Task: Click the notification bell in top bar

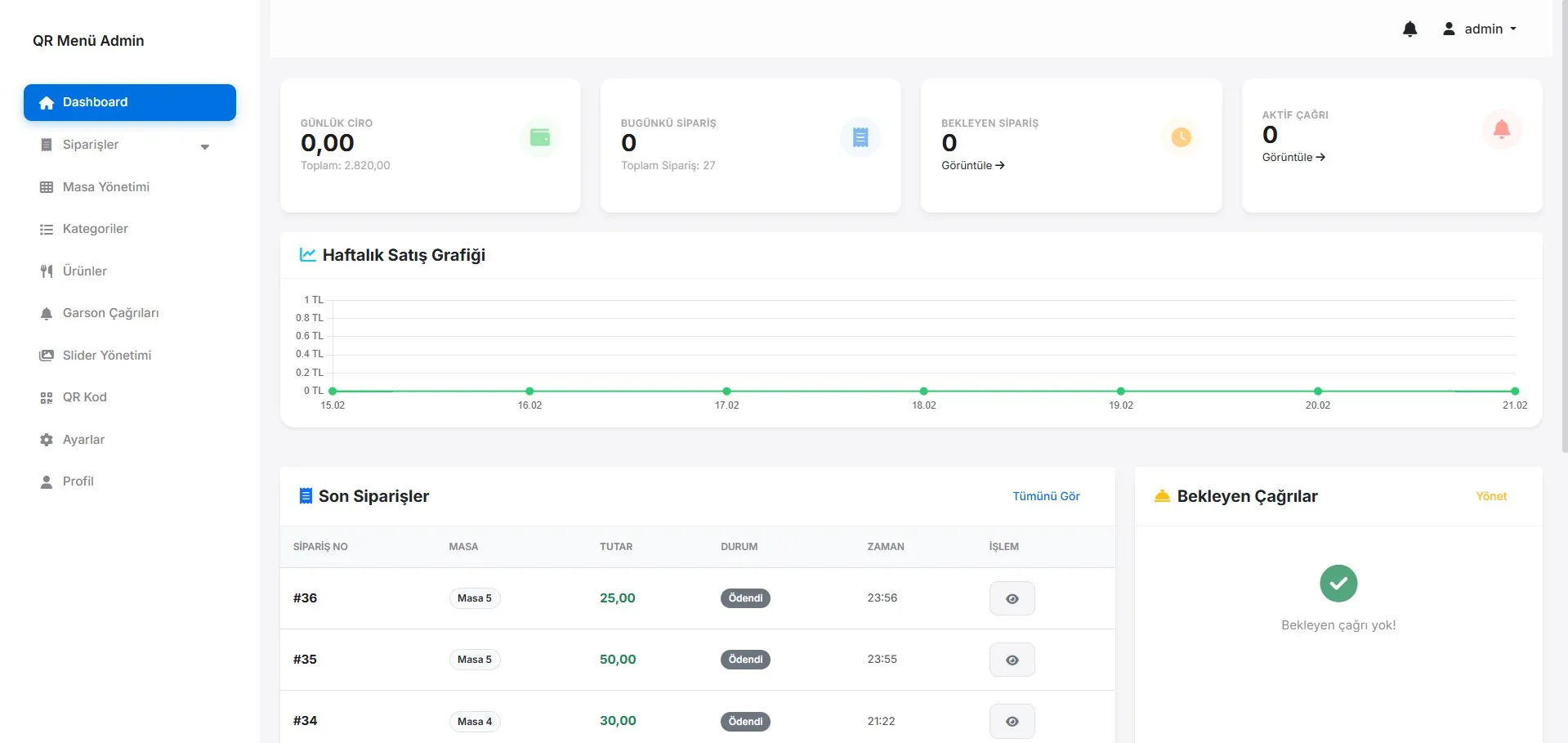Action: (x=1409, y=29)
